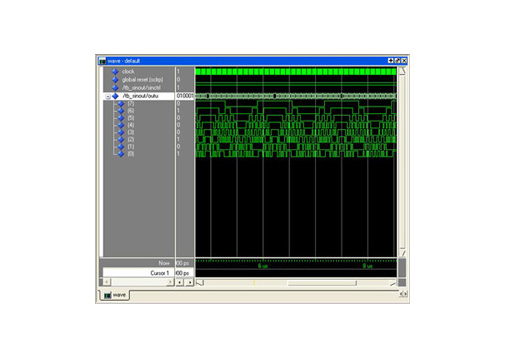This screenshot has height=362, width=508.
Task: Click the tab scroll arrows at bottom right
Action: click(x=403, y=294)
